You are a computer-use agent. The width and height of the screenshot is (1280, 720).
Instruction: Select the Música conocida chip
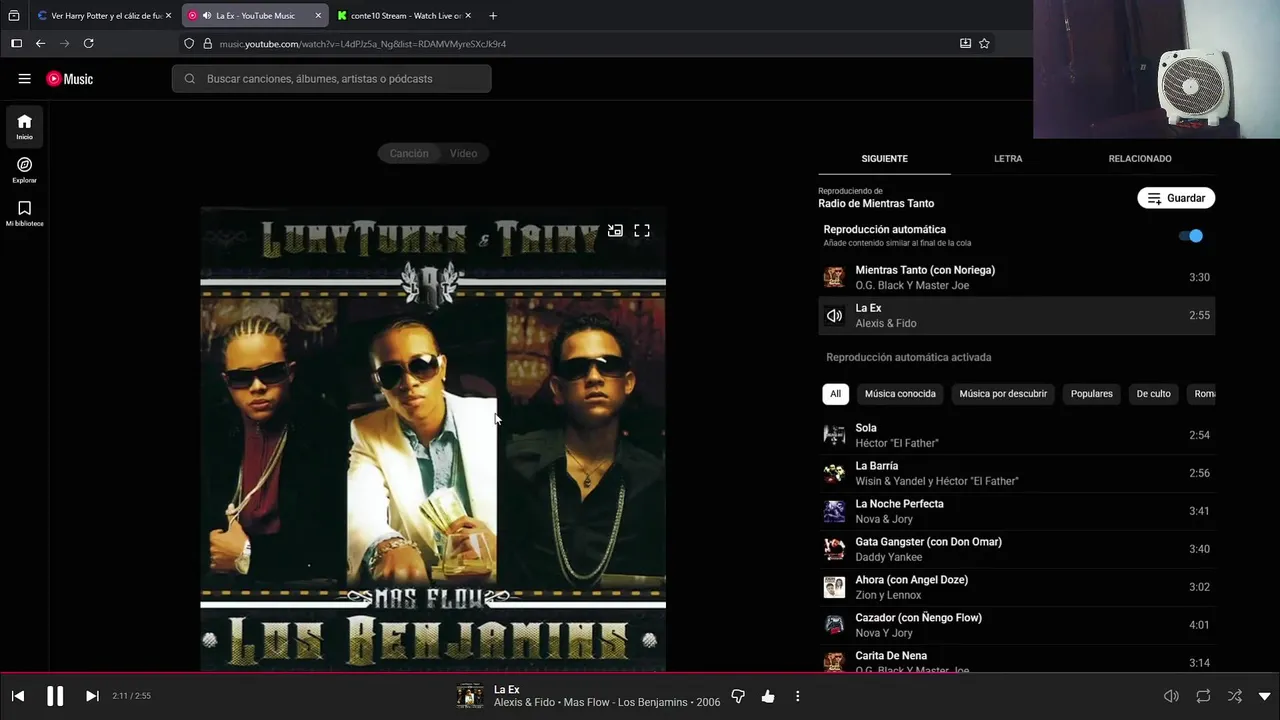click(x=900, y=394)
